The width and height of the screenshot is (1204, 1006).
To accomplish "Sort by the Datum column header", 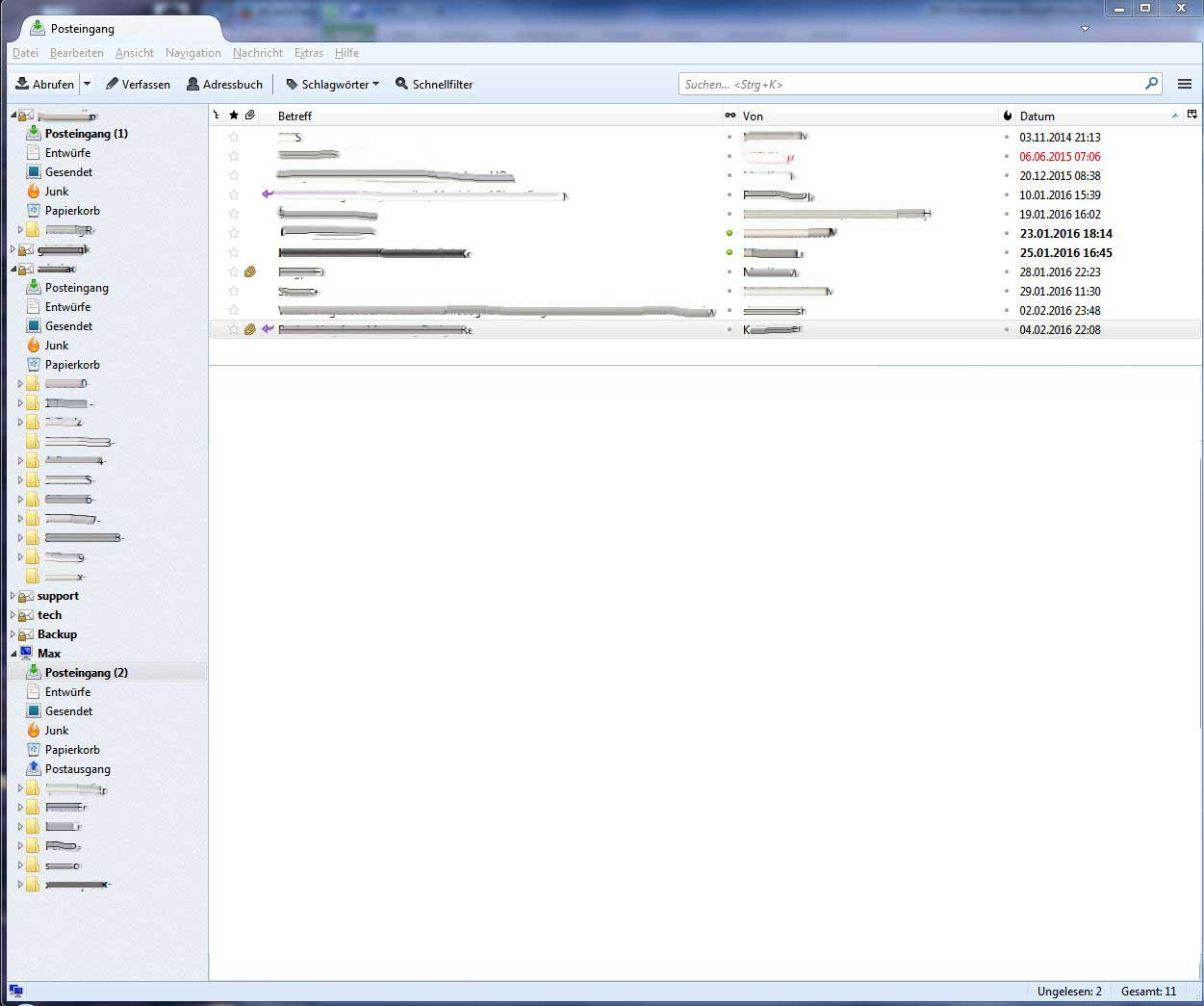I will 1100,116.
